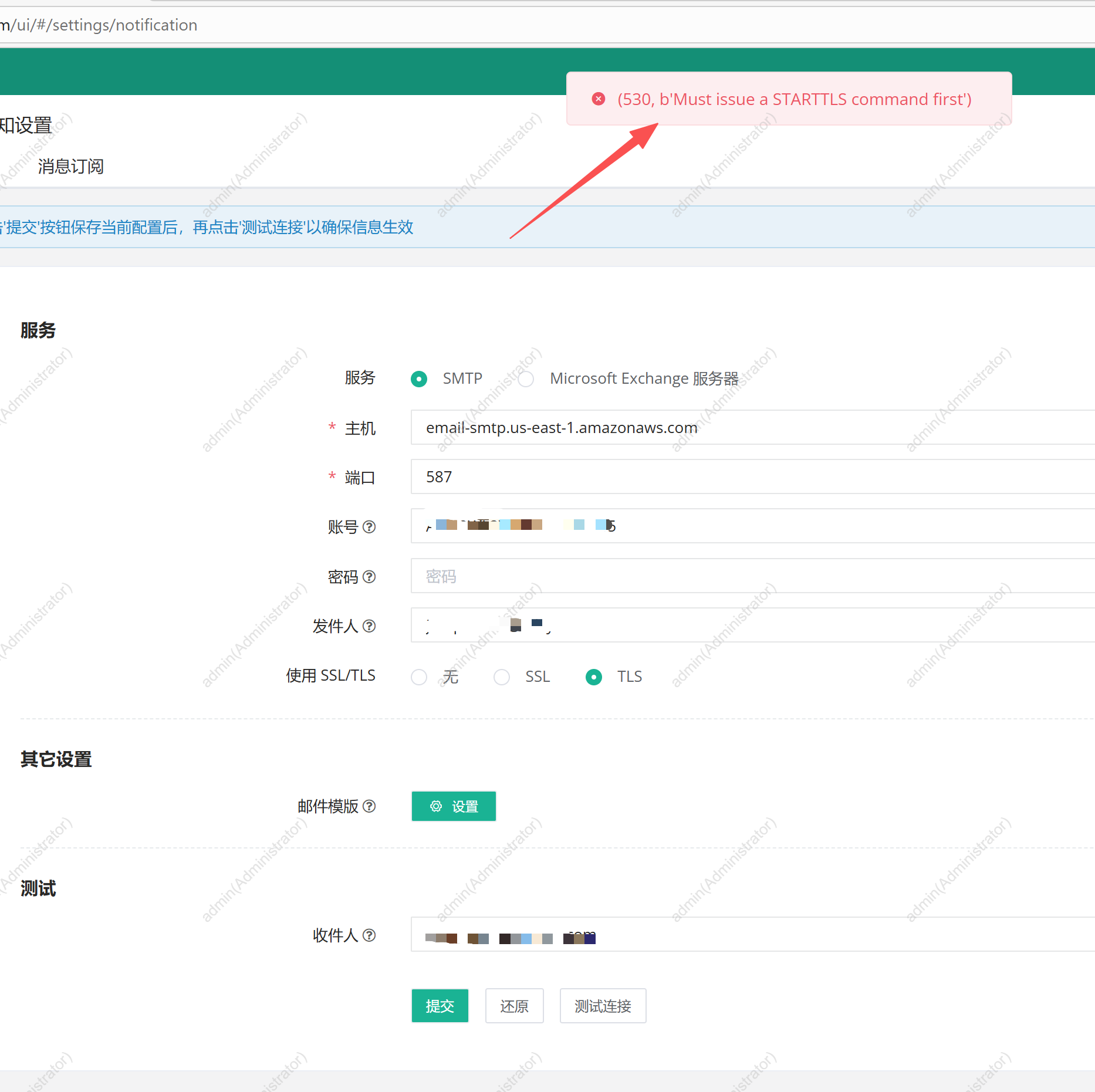Image resolution: width=1095 pixels, height=1092 pixels.
Task: Click the help icon next to 发件人
Action: 369,626
